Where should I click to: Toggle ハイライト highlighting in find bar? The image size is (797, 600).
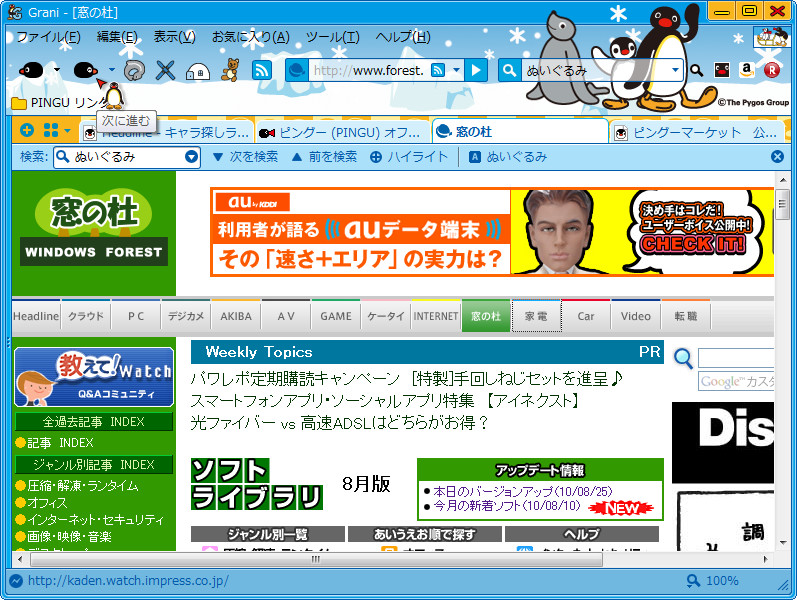(x=409, y=157)
